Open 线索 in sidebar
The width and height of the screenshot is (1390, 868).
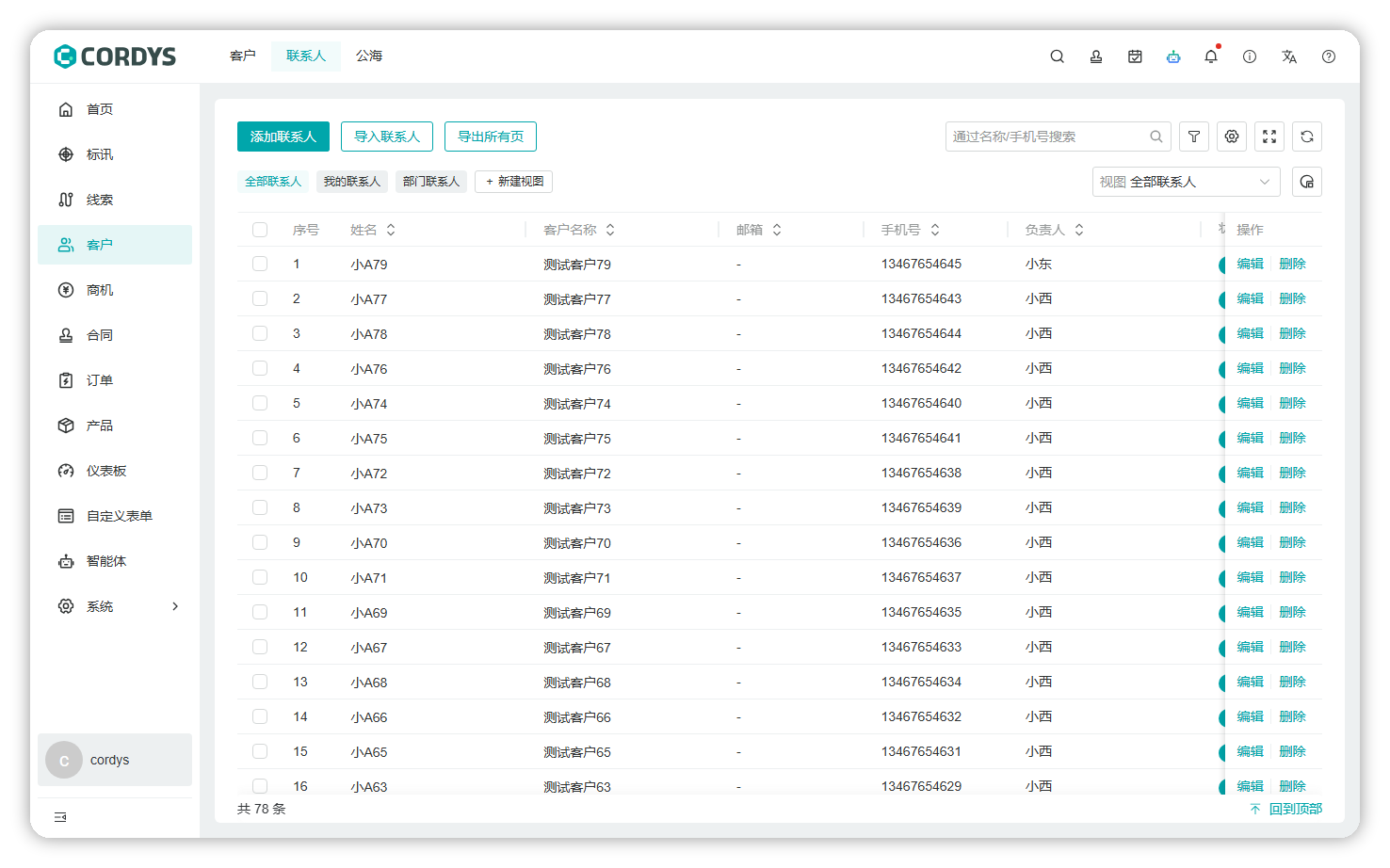coord(115,200)
